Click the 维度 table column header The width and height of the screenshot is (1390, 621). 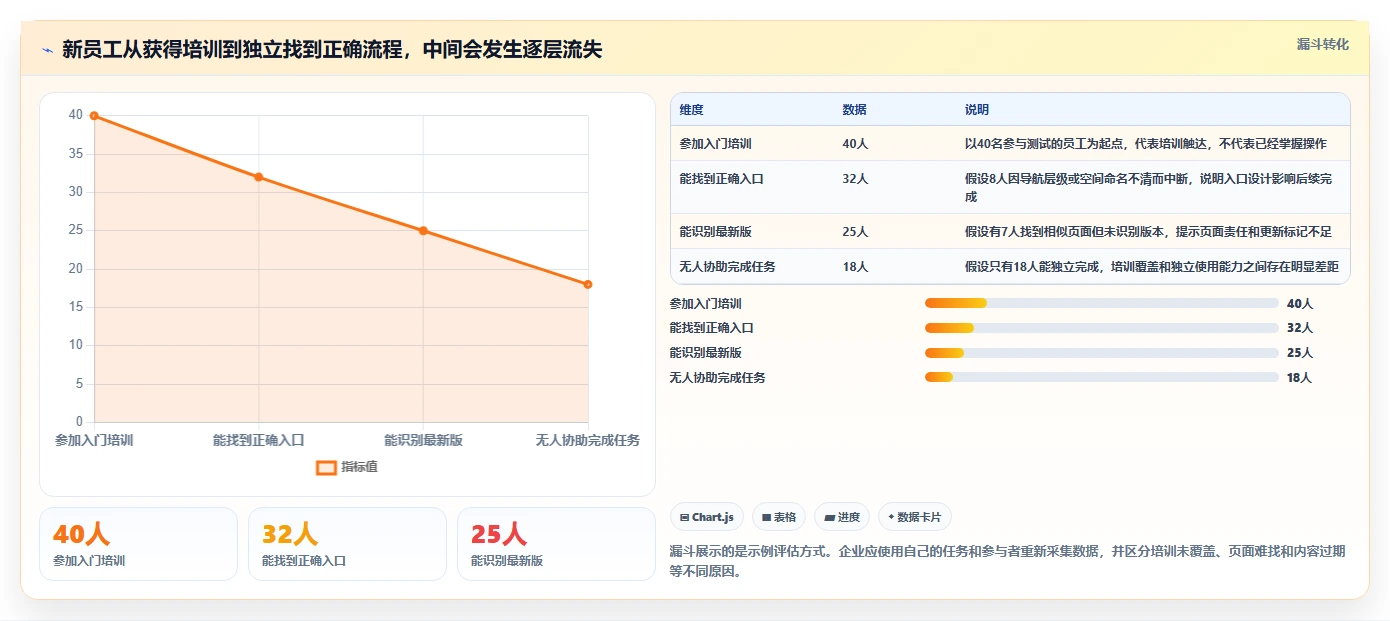751,110
